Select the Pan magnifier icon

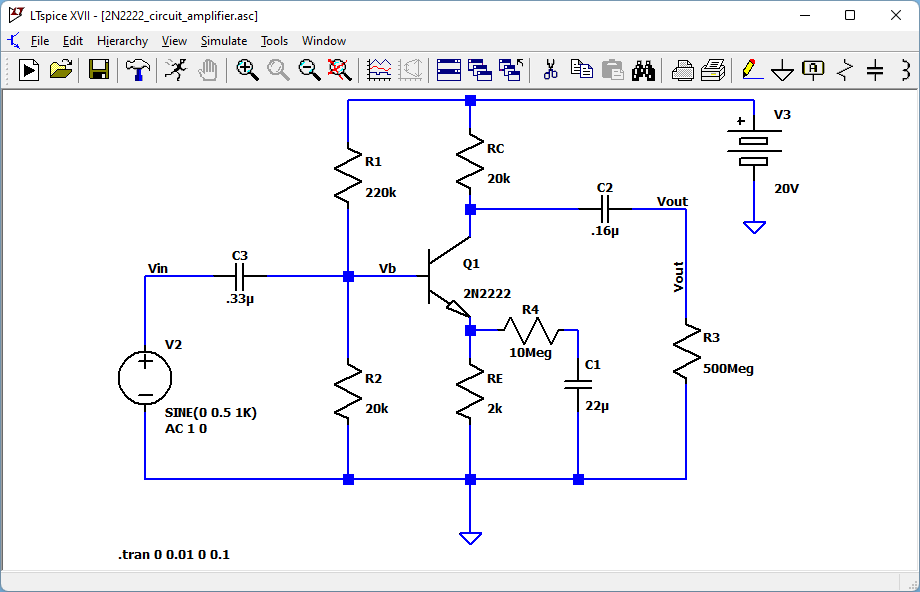278,70
